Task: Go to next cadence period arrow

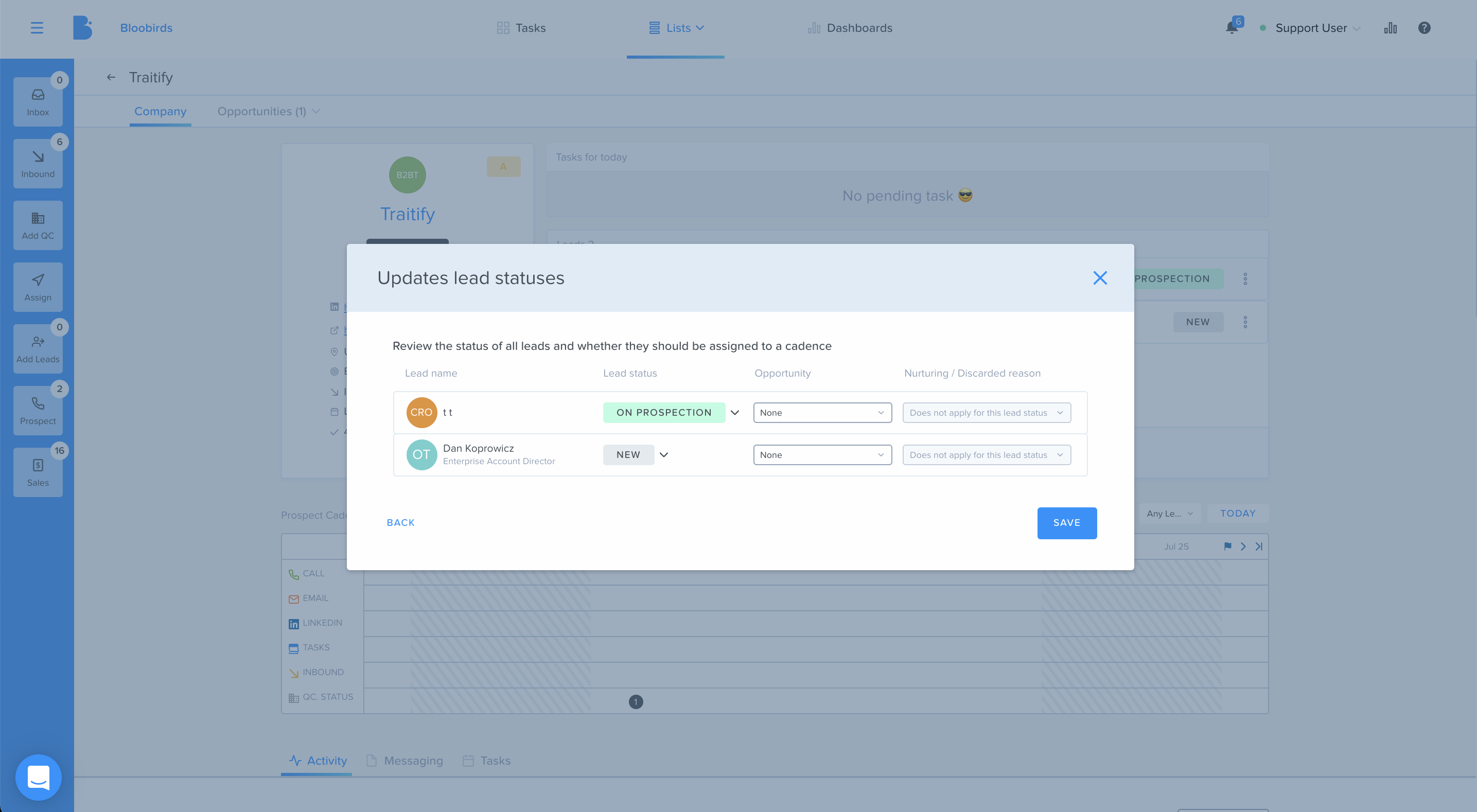Action: [1243, 546]
